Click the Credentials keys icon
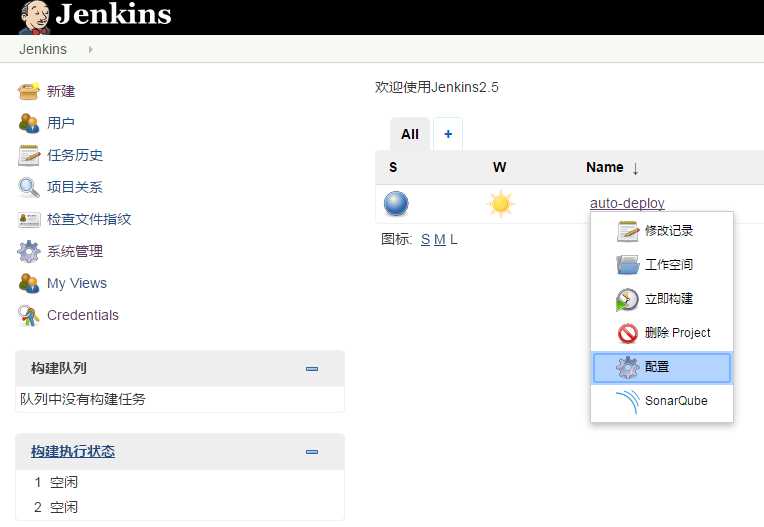The width and height of the screenshot is (764, 527). 28,316
